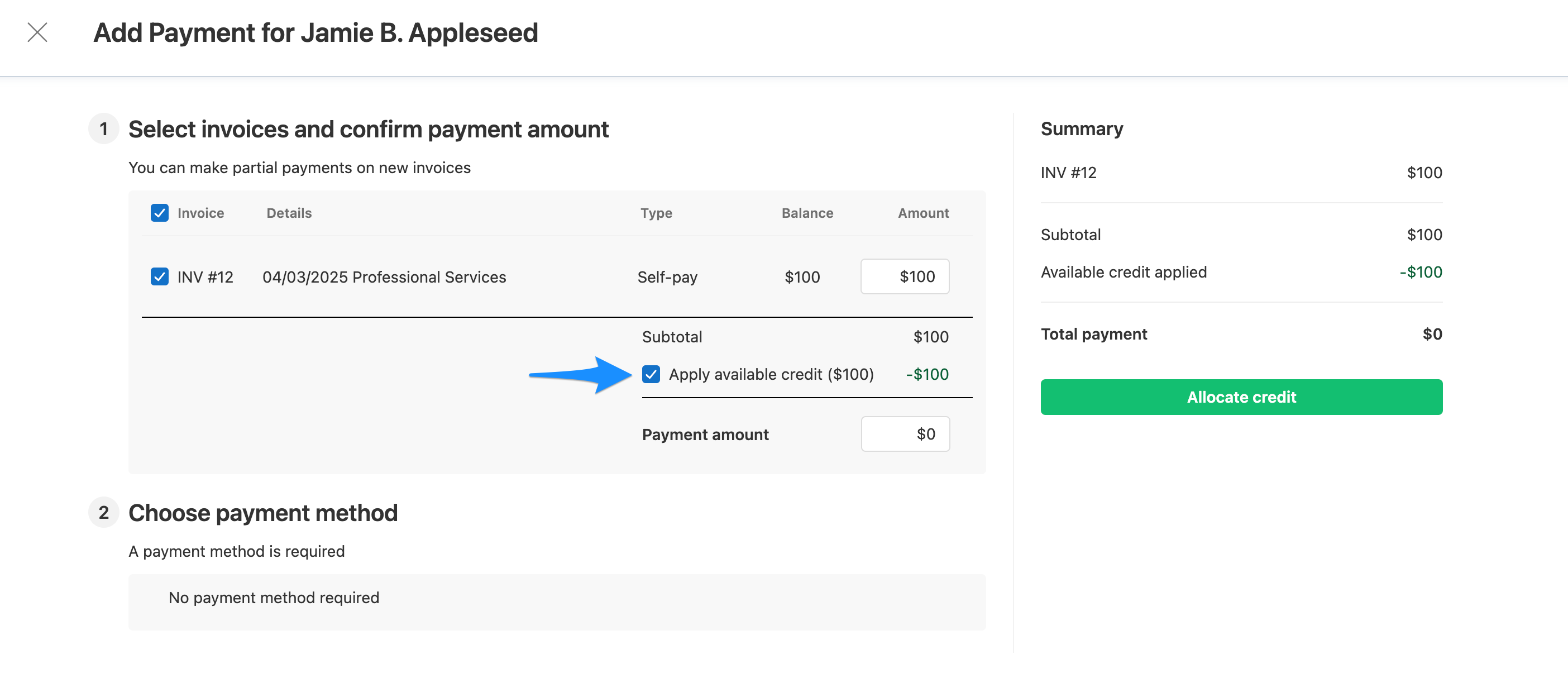Click the Available credit applied line
The image size is (1568, 673).
point(1124,272)
